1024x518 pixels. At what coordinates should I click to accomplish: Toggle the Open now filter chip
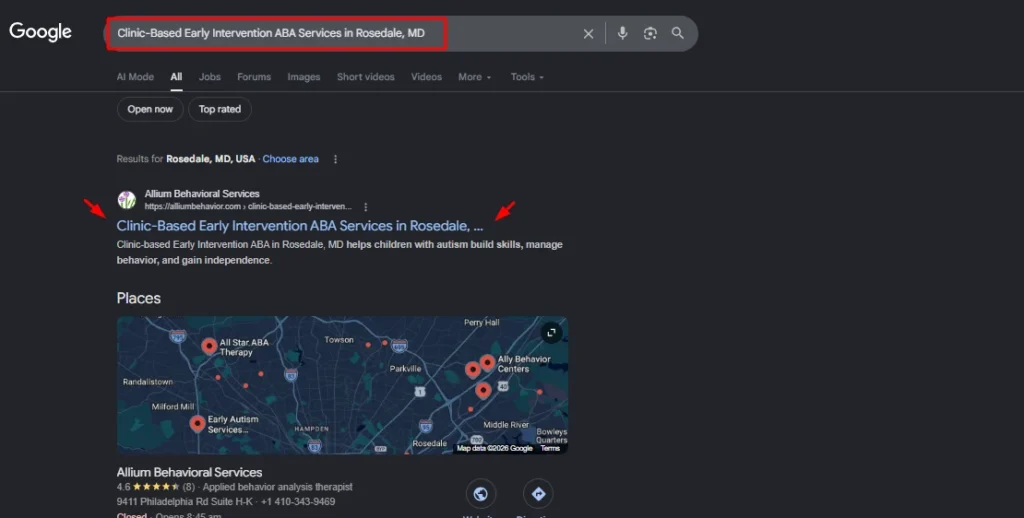click(x=150, y=109)
